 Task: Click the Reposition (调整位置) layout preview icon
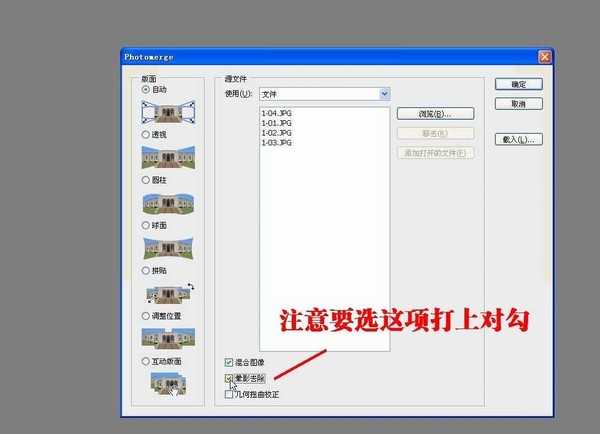tap(167, 337)
